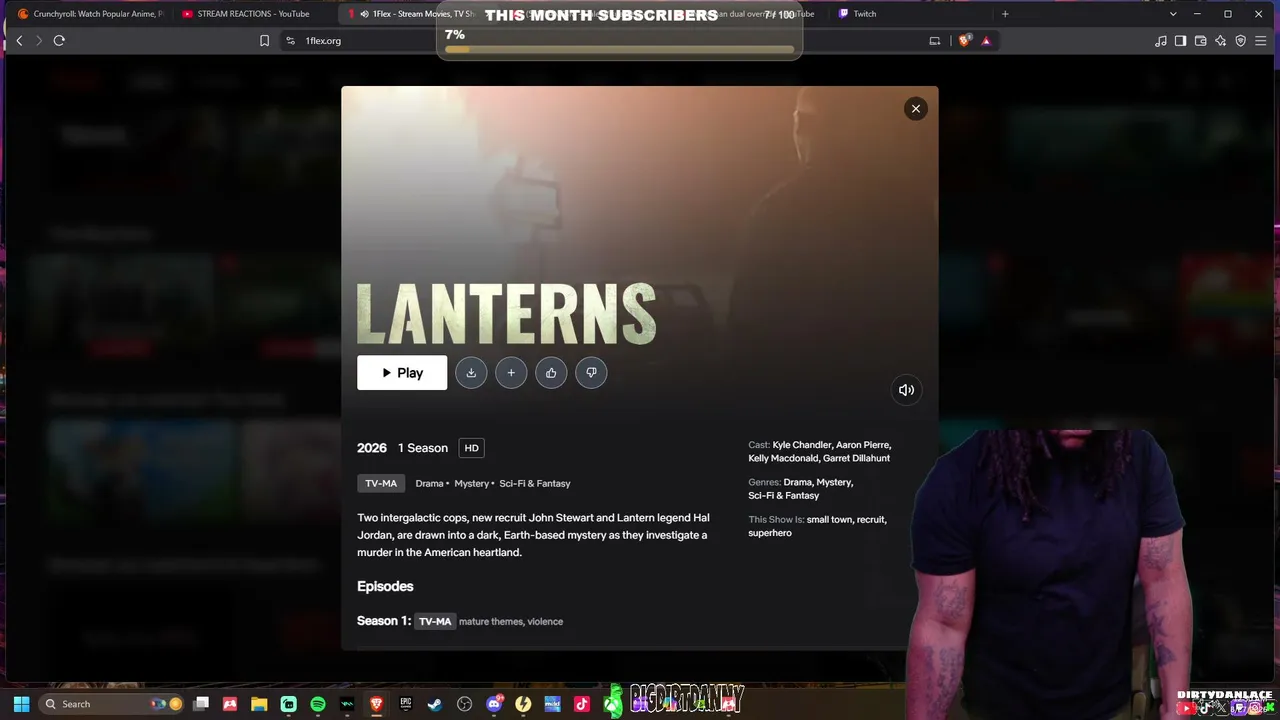Open OBS Studio from the taskbar

point(464,704)
